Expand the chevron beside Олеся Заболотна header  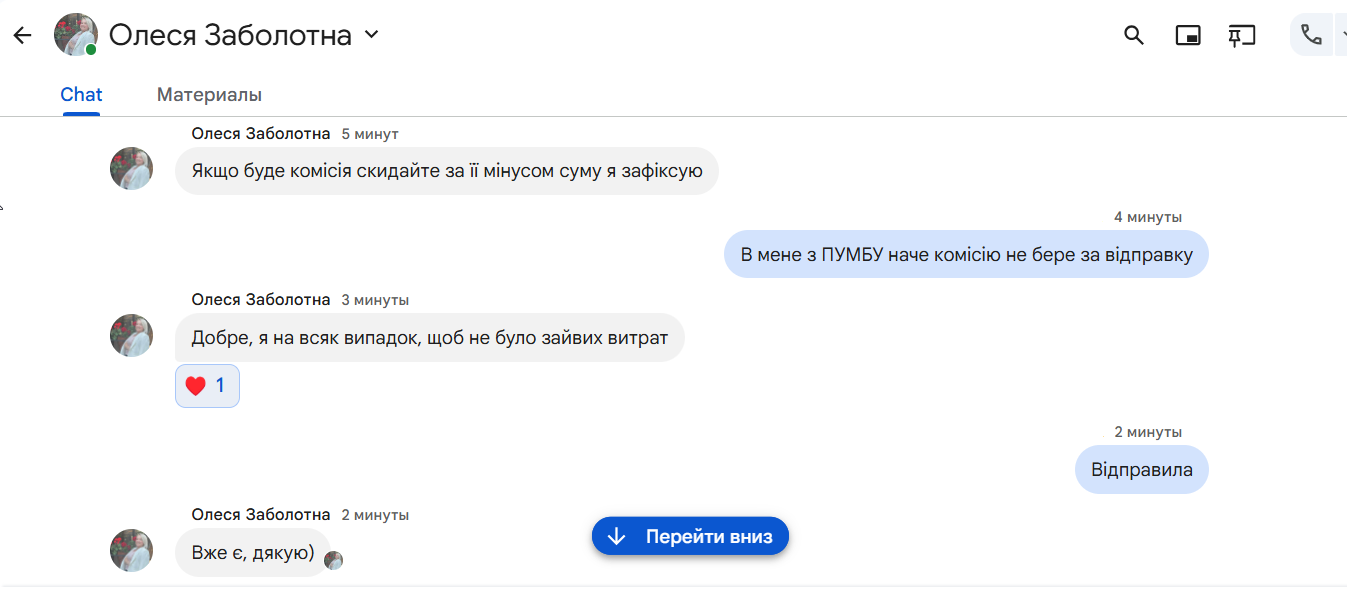point(371,35)
